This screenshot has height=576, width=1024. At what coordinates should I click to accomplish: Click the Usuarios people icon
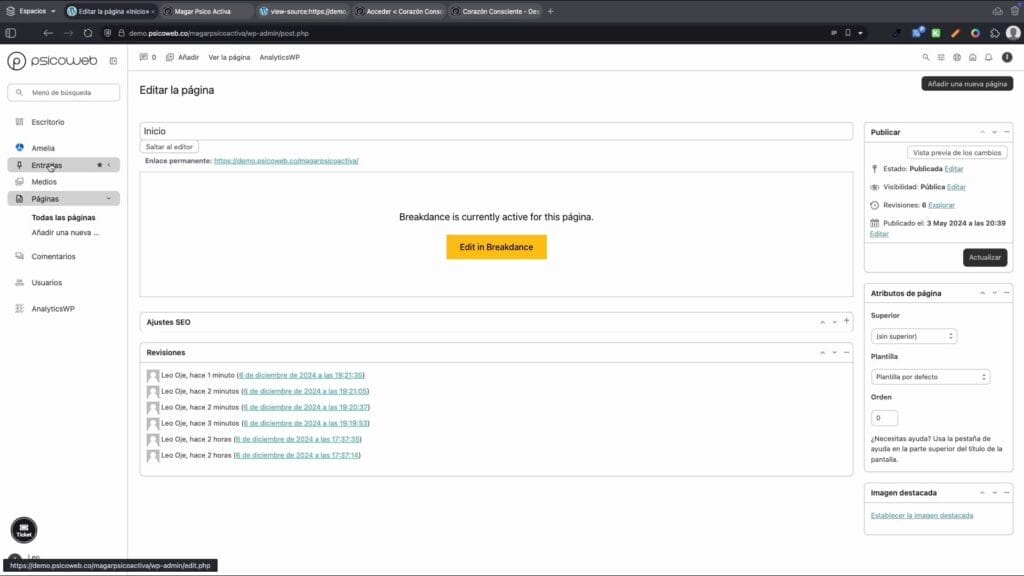(x=19, y=283)
